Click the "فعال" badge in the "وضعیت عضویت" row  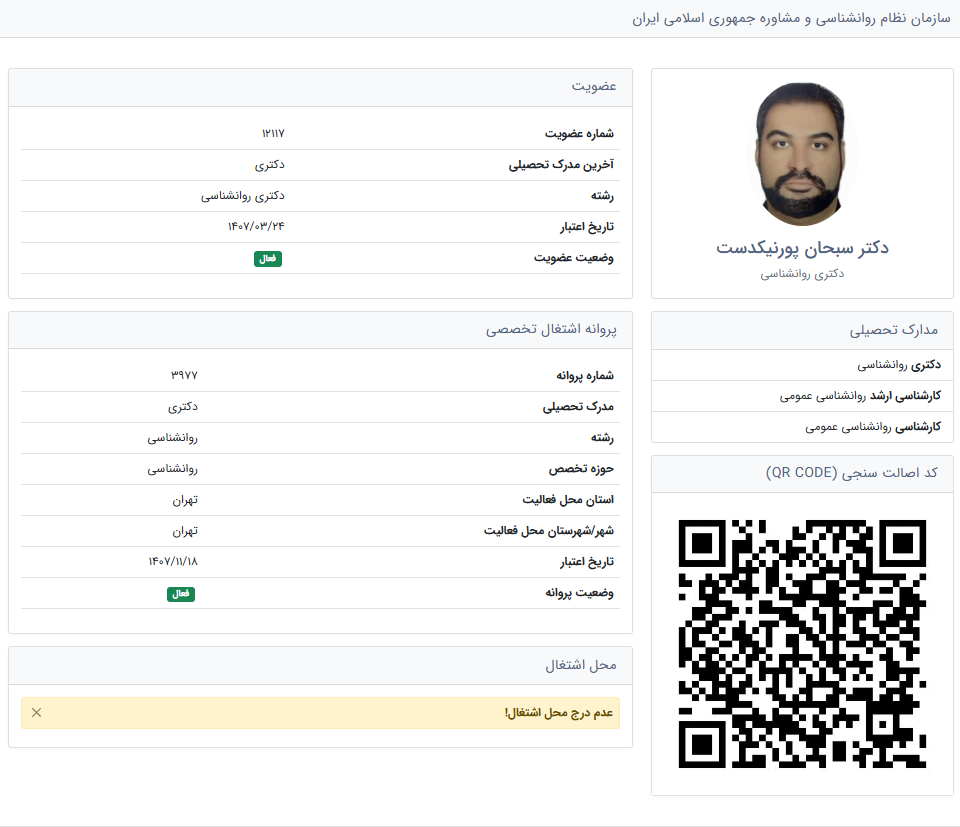point(268,259)
